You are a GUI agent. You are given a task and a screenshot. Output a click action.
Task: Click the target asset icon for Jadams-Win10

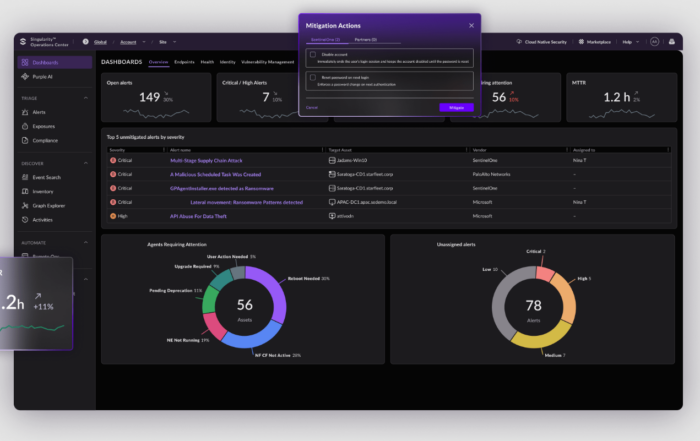click(x=332, y=160)
